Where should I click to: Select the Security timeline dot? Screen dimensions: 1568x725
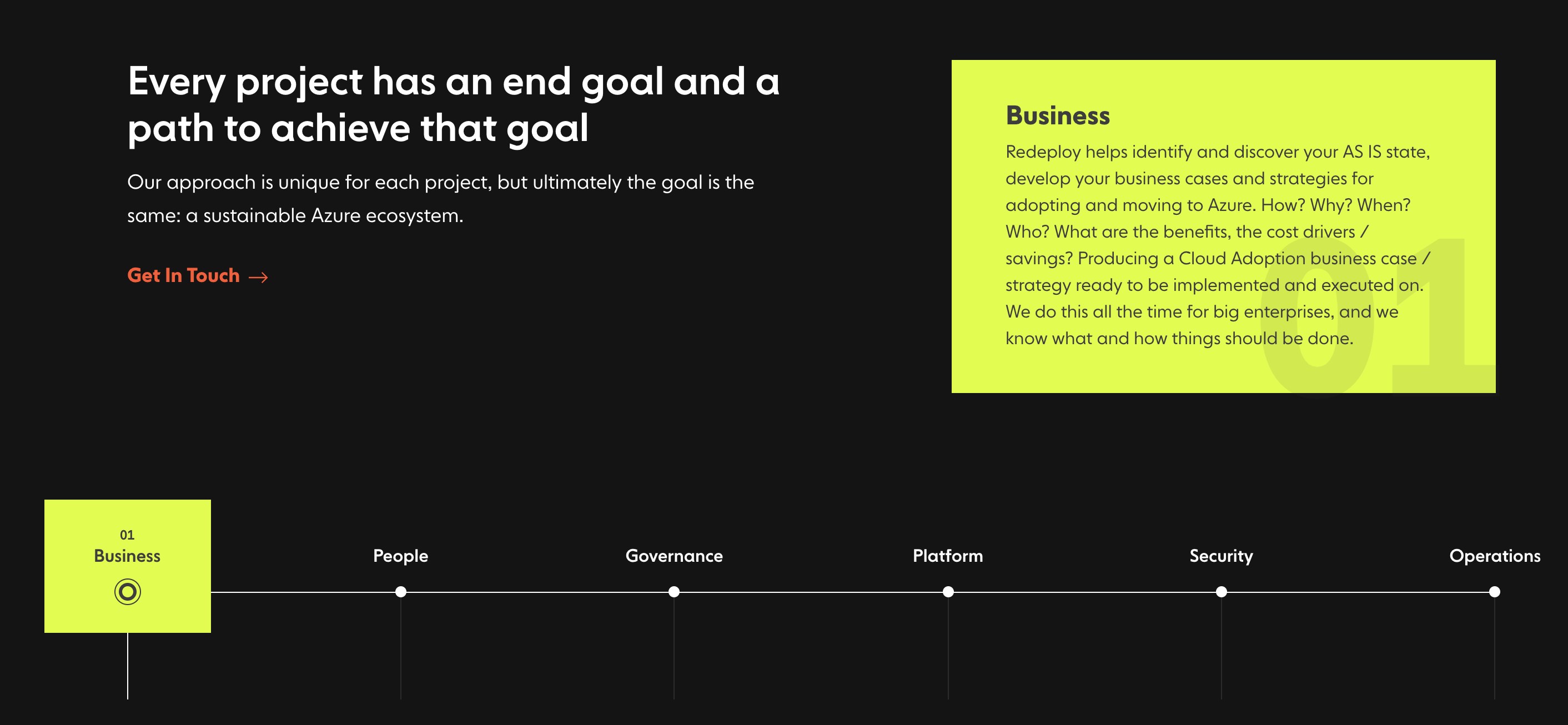1221,592
